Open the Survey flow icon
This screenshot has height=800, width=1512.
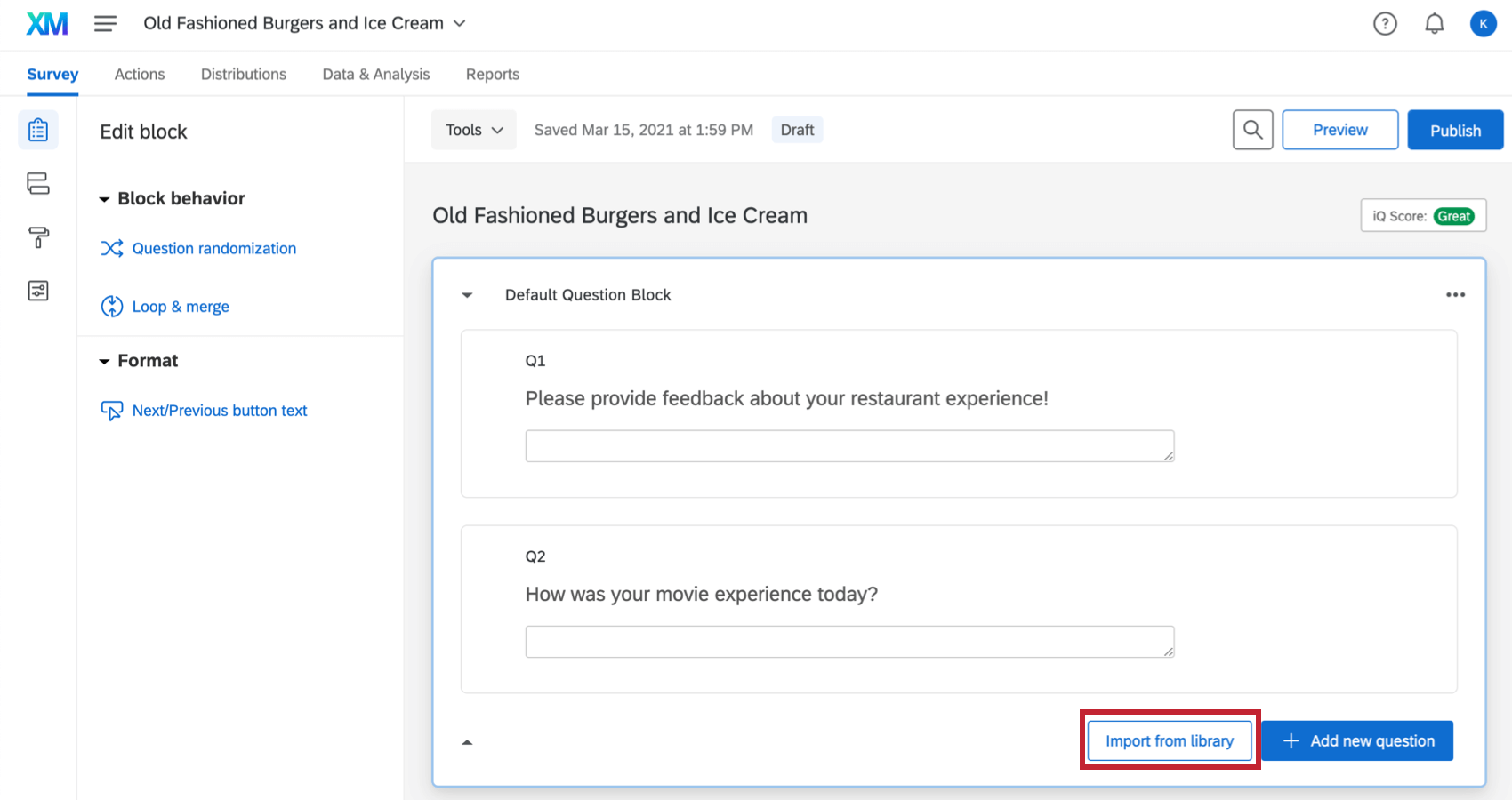point(37,183)
